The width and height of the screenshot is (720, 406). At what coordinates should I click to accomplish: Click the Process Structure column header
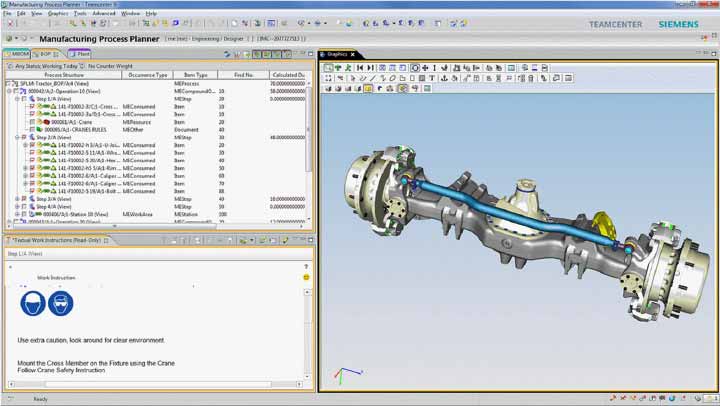(63, 75)
